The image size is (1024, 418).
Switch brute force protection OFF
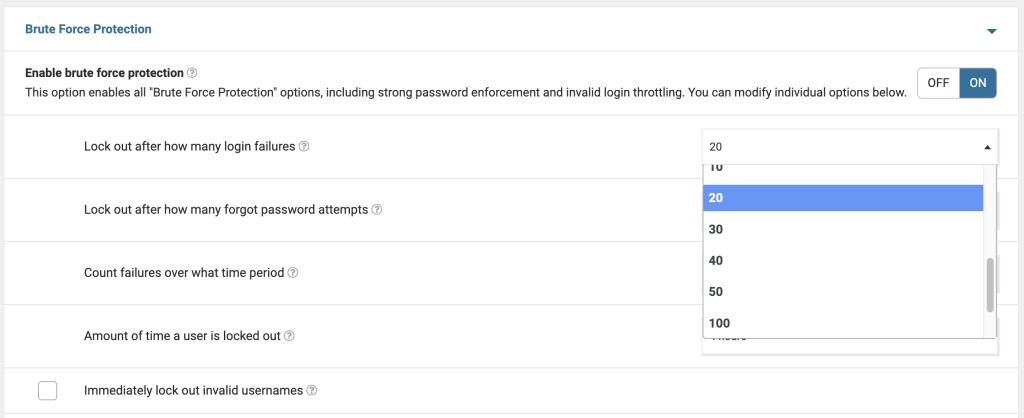click(x=938, y=83)
